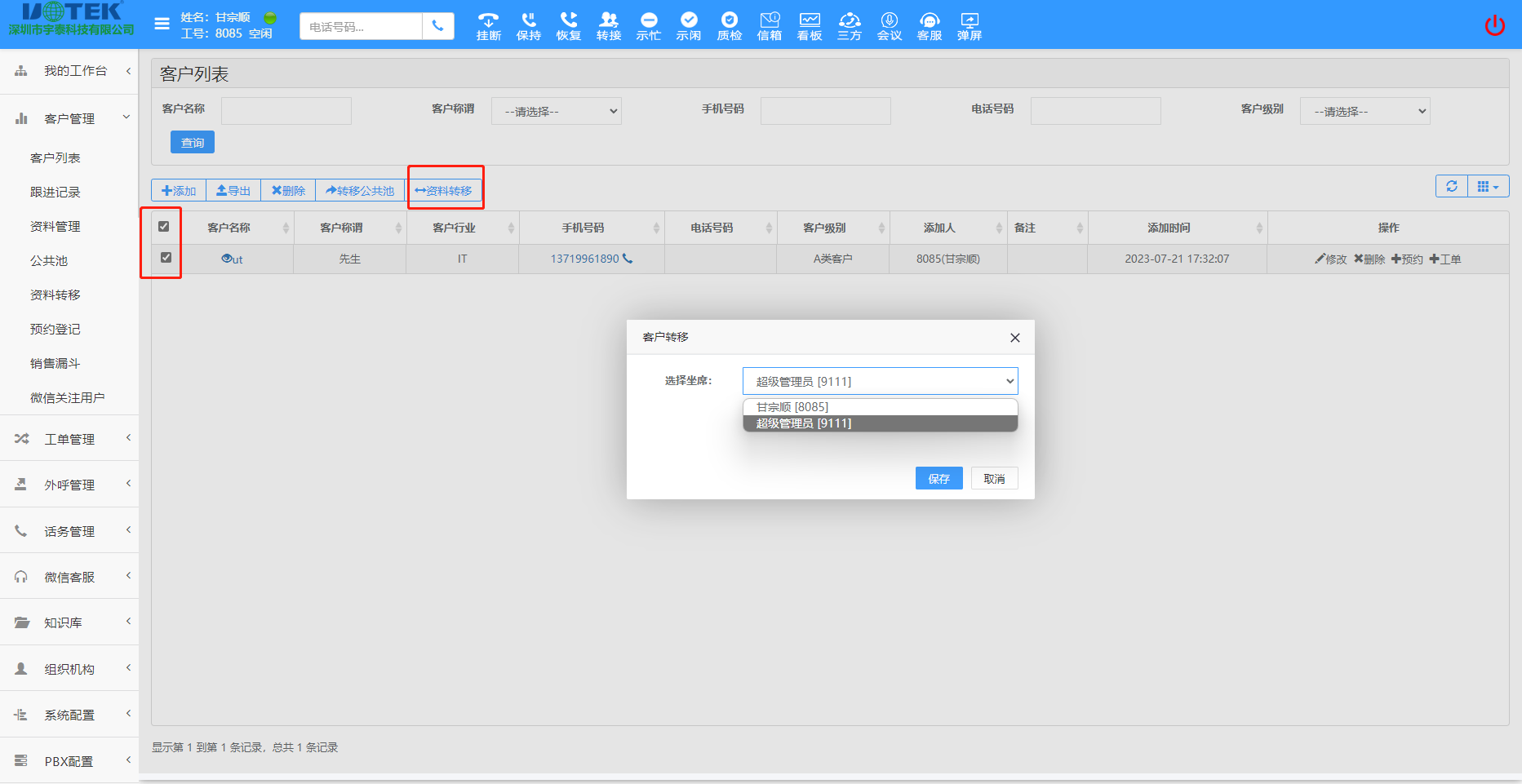Uncheck the checkbox on the customer row
Viewport: 1522px width, 784px height.
tap(166, 257)
